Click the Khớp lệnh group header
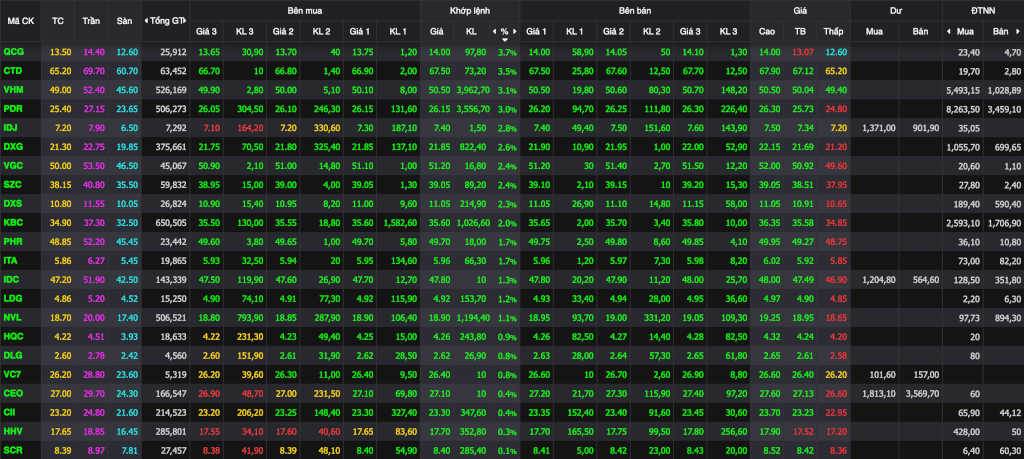 pyautogui.click(x=470, y=11)
